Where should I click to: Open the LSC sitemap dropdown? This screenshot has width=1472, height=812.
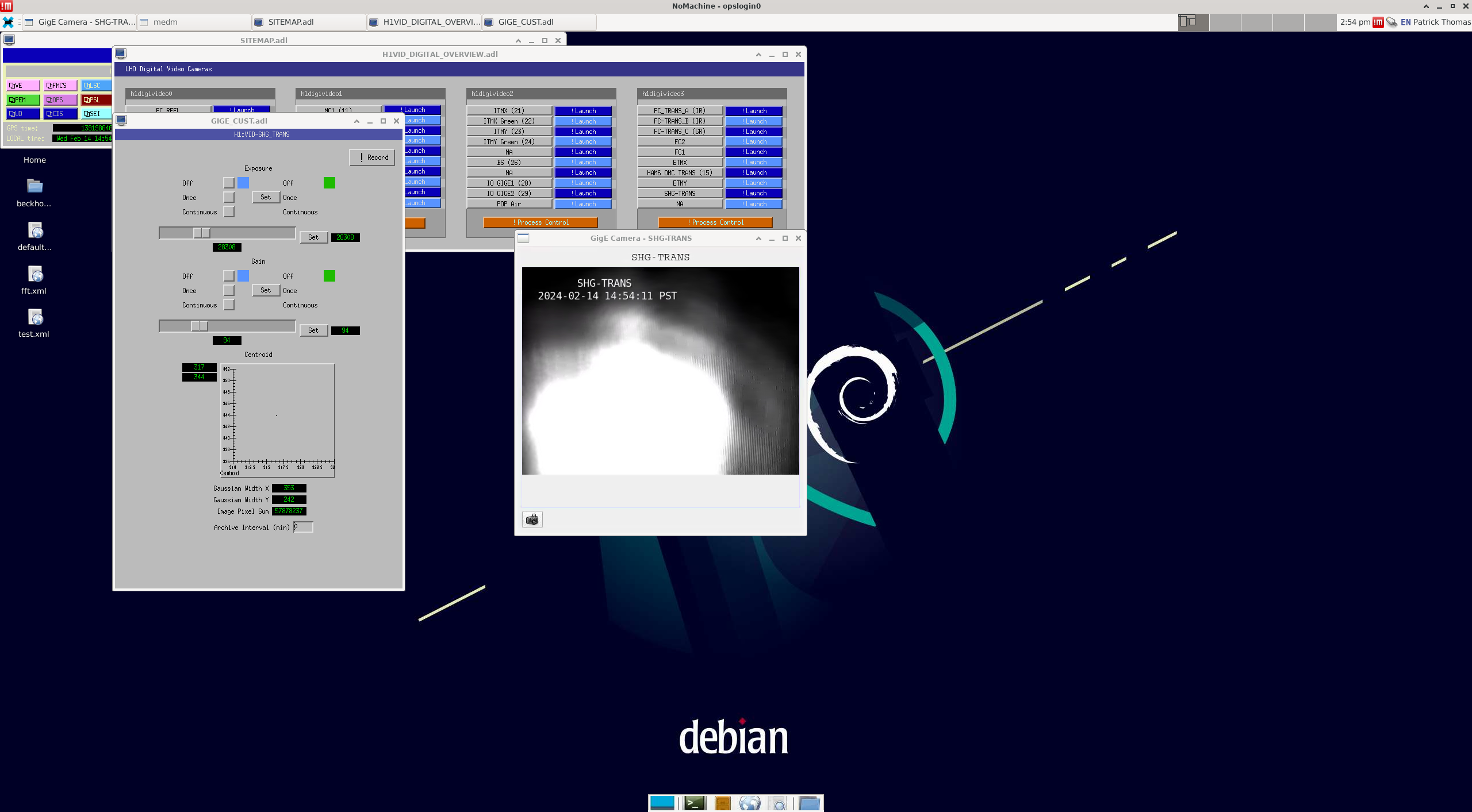pos(95,85)
